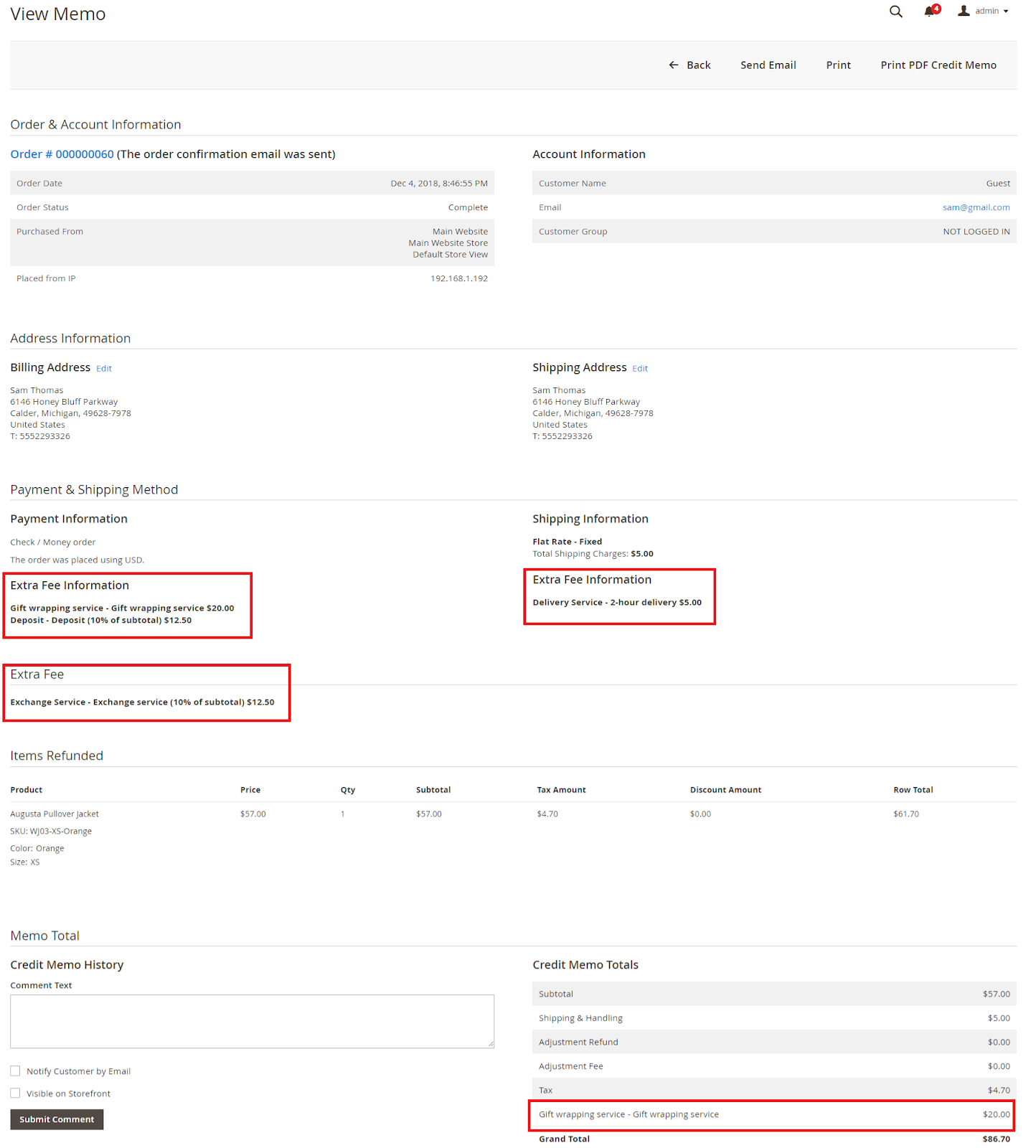Open the Order # 000000060 link
Viewport: 1036px width, 1148px height.
62,154
